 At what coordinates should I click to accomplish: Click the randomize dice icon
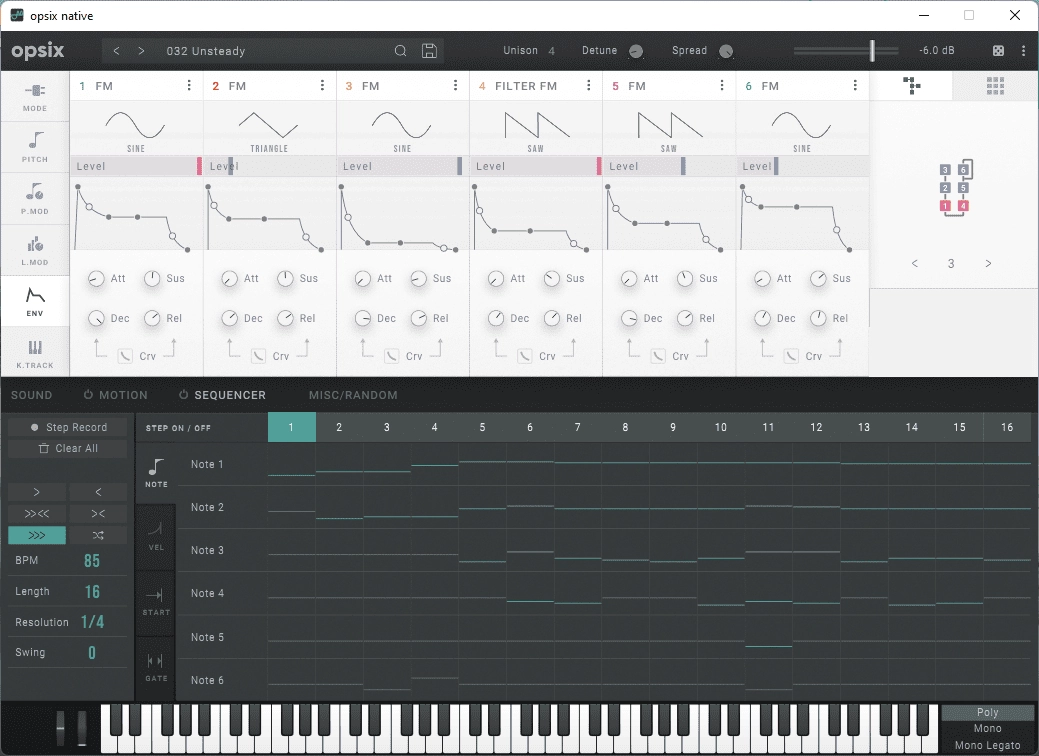(x=998, y=51)
